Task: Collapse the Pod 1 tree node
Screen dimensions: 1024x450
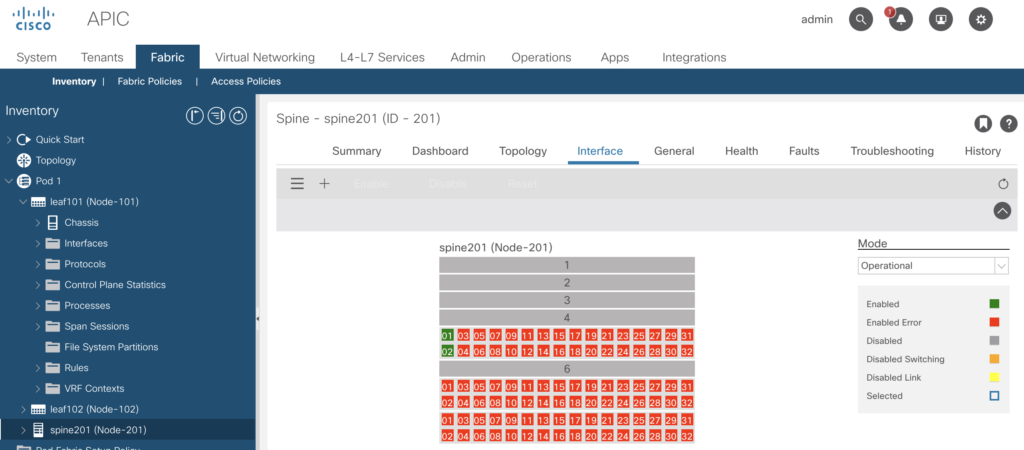Action: pos(8,181)
